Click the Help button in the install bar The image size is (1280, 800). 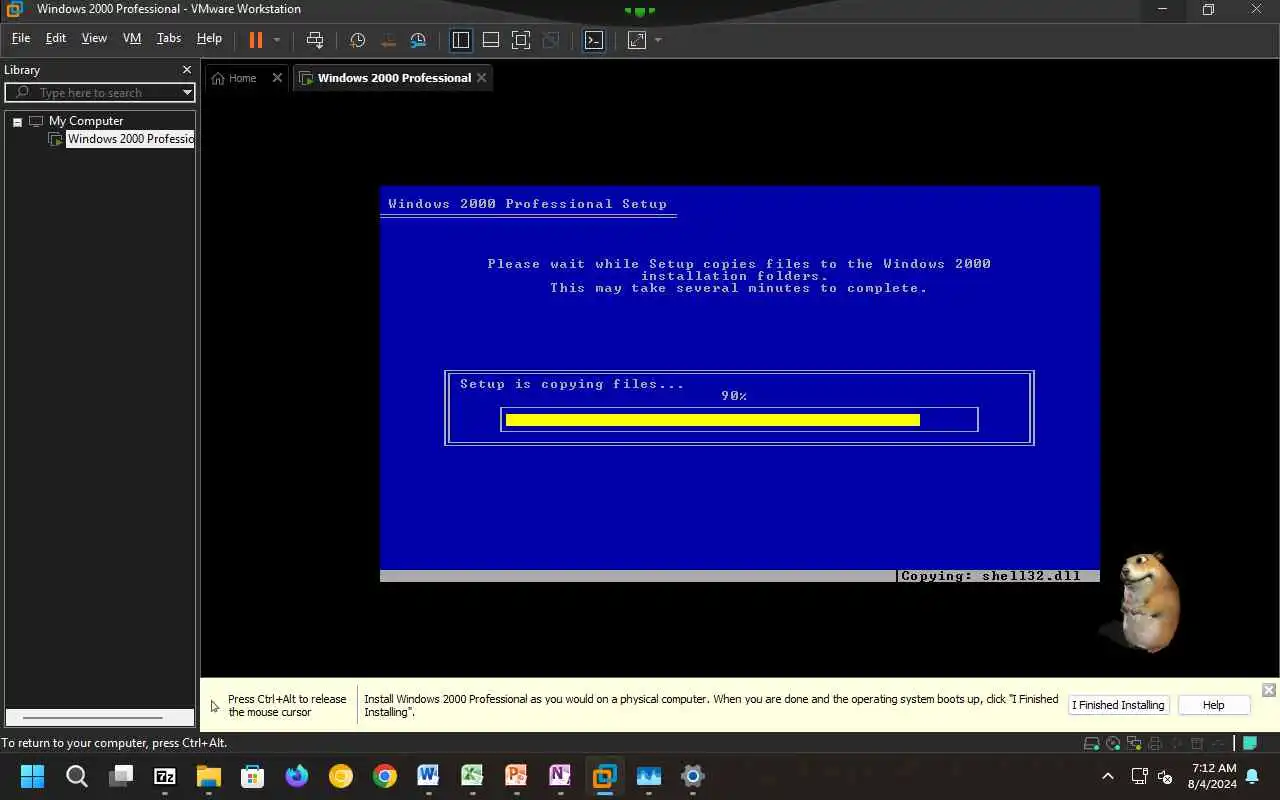1213,705
